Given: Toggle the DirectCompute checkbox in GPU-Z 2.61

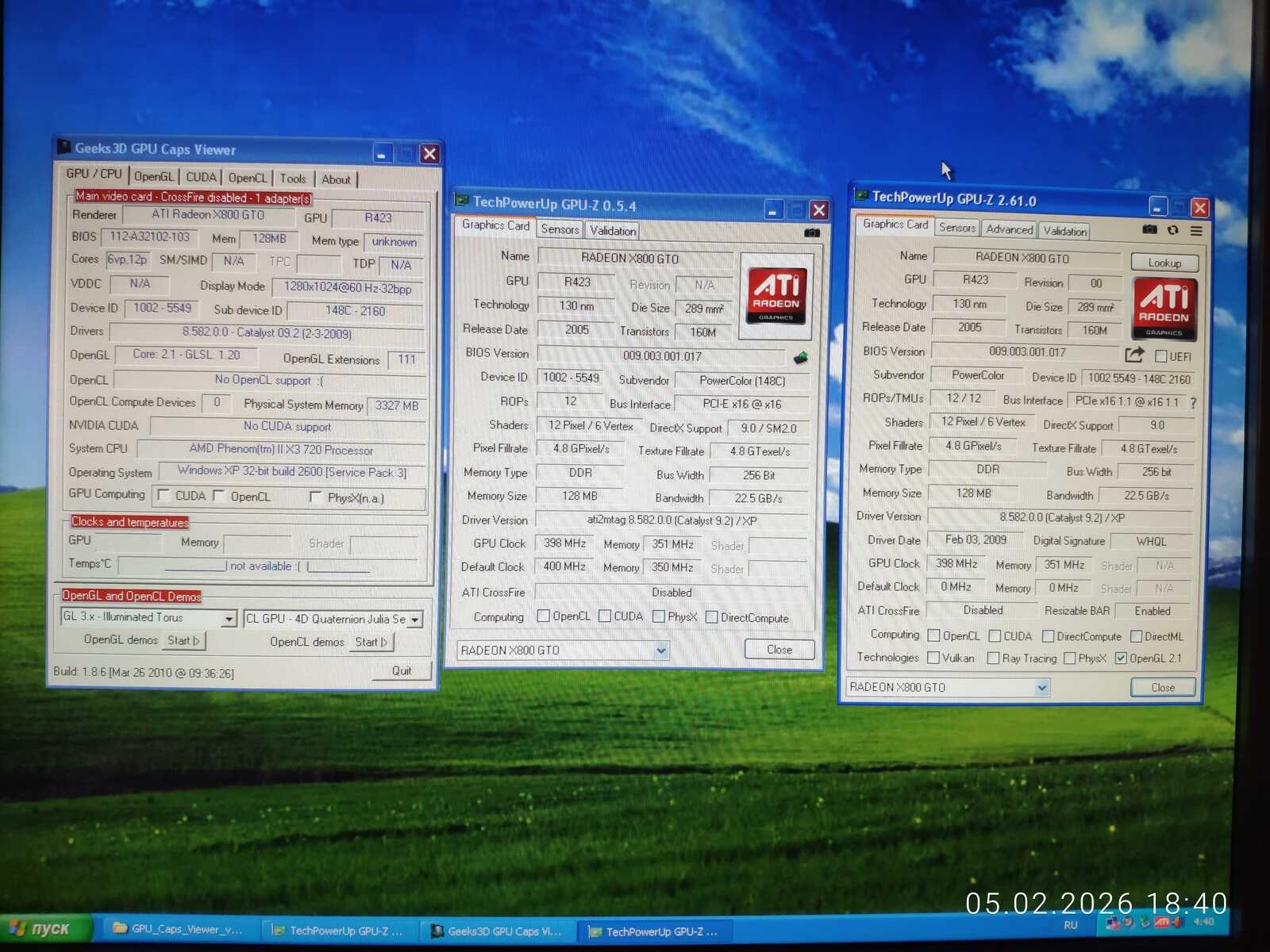Looking at the screenshot, I should [x=1048, y=636].
